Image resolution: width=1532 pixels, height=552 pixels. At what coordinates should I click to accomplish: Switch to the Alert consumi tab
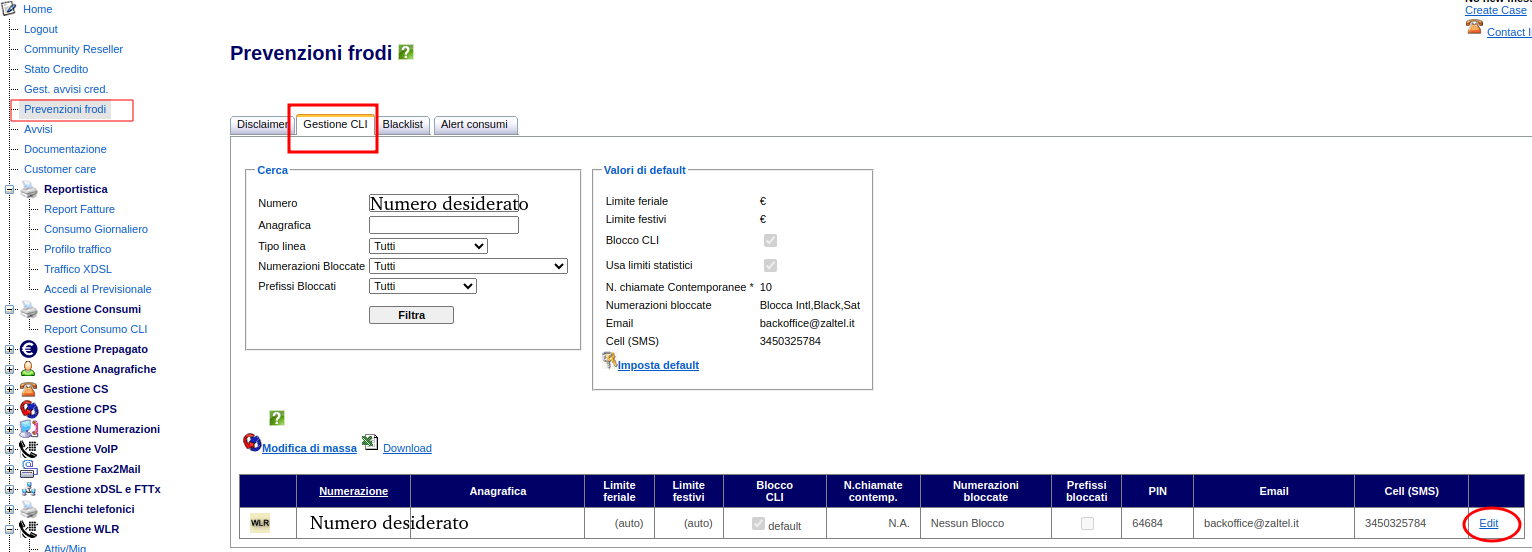pos(475,125)
